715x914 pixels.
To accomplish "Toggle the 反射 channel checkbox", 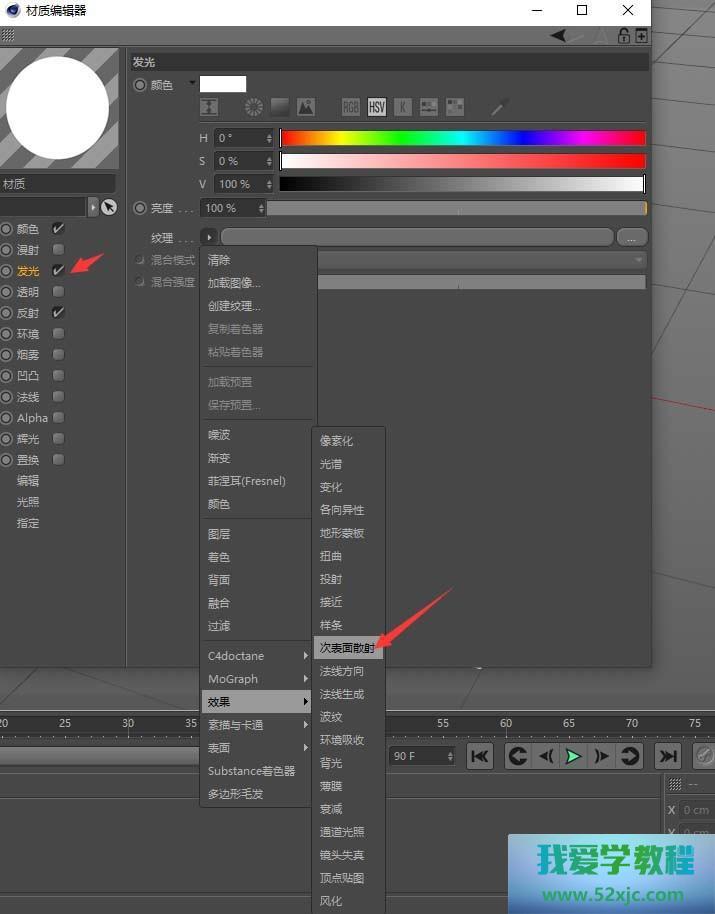I will (58, 313).
